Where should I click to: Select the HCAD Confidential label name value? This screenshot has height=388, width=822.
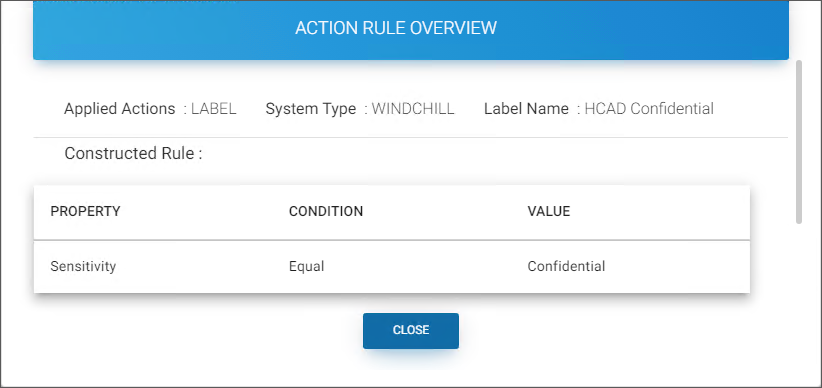tap(649, 109)
